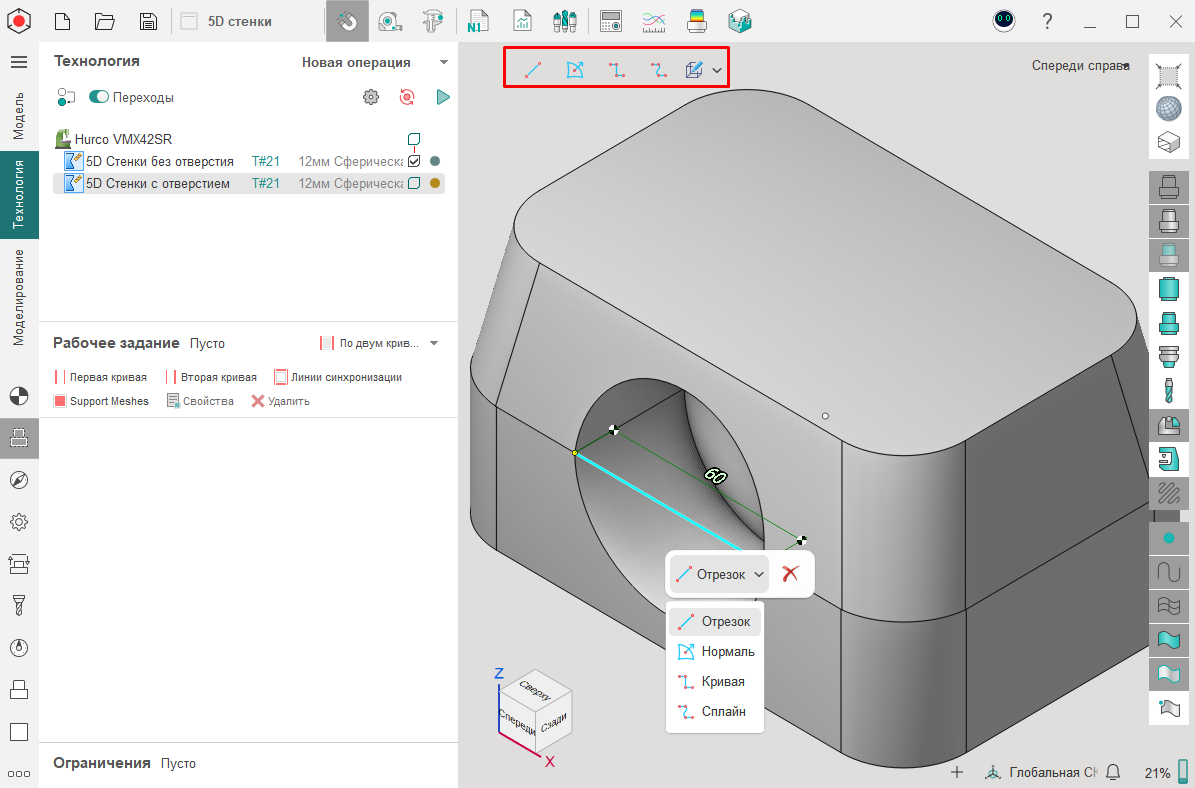Select the line segment tool in top toolbar
This screenshot has height=788, width=1195.
pyautogui.click(x=533, y=70)
